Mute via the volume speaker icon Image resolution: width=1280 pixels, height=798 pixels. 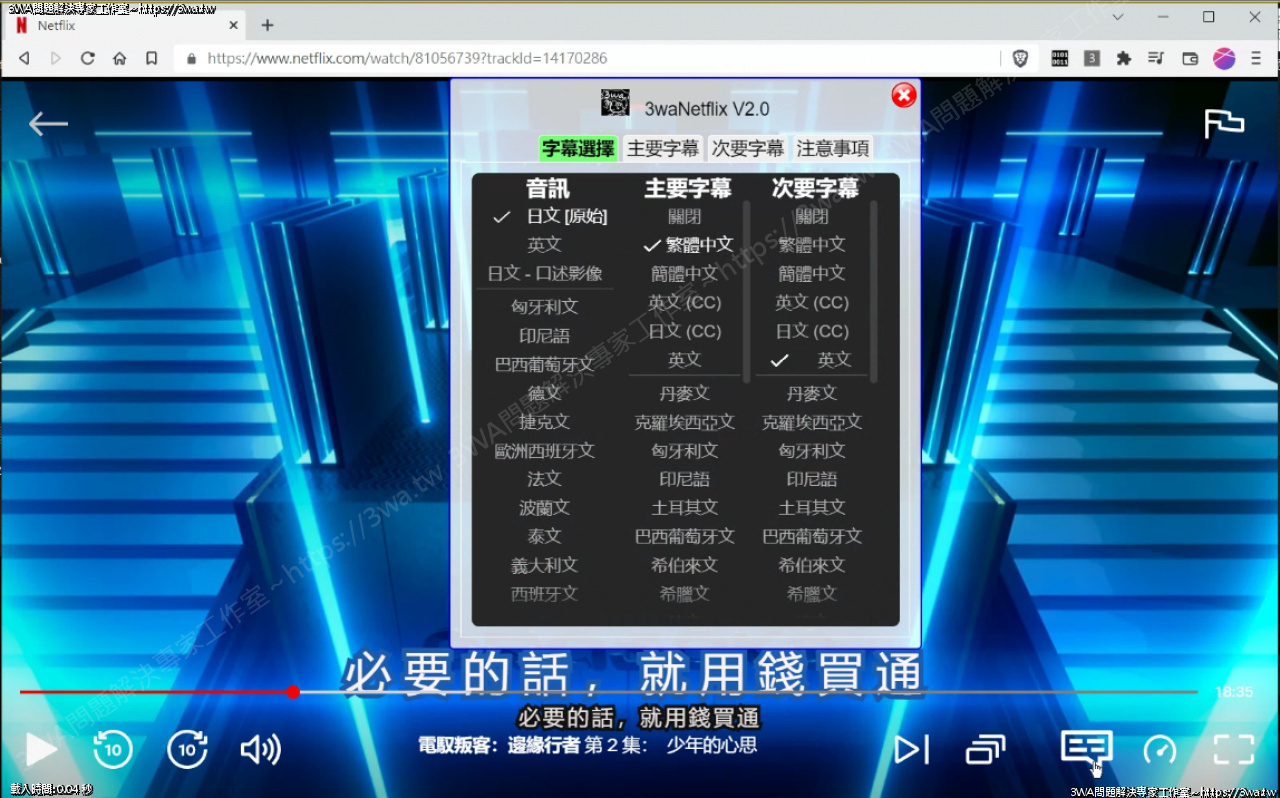click(x=259, y=748)
